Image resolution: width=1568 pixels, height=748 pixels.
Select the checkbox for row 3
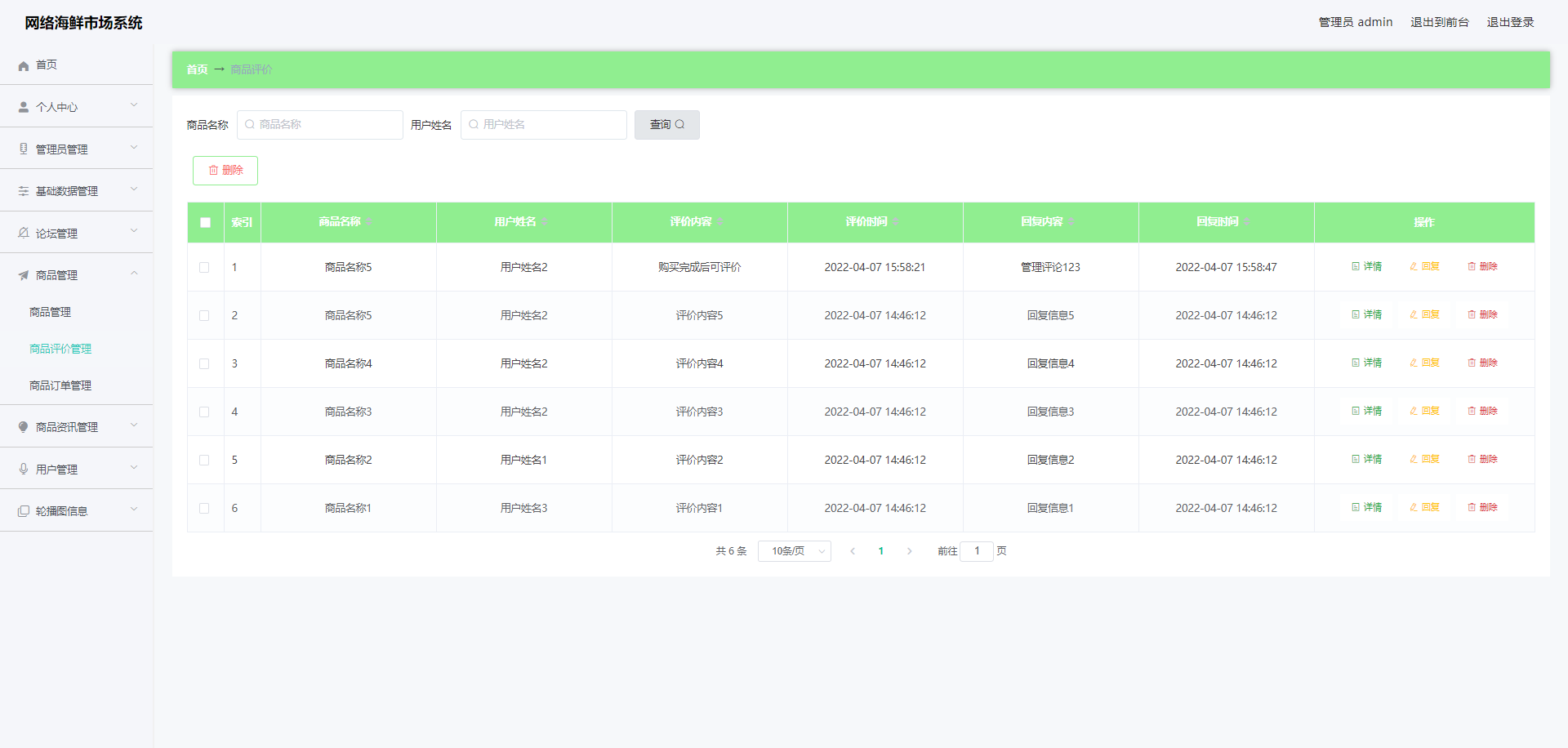point(204,363)
